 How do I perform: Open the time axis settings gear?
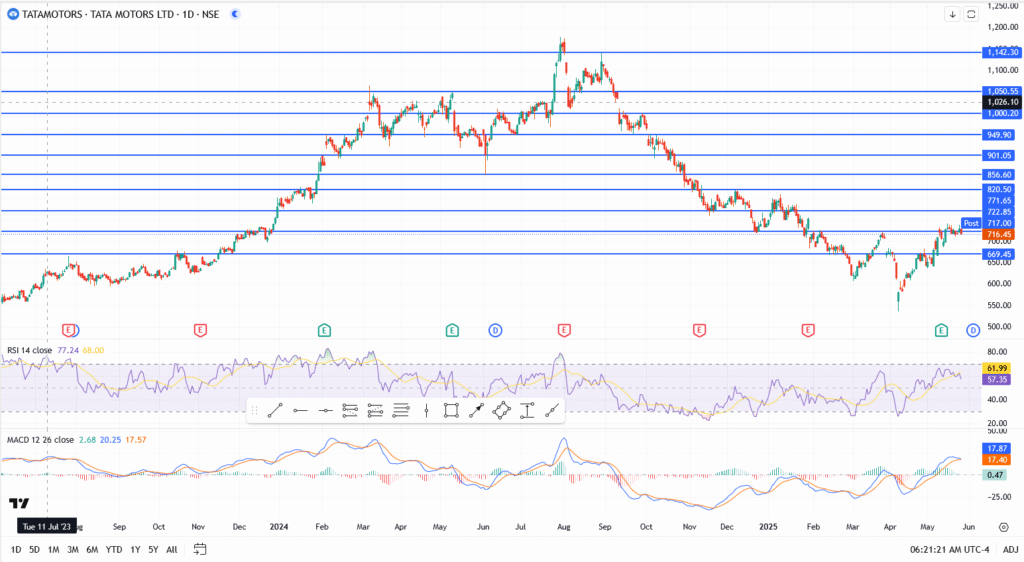1004,527
